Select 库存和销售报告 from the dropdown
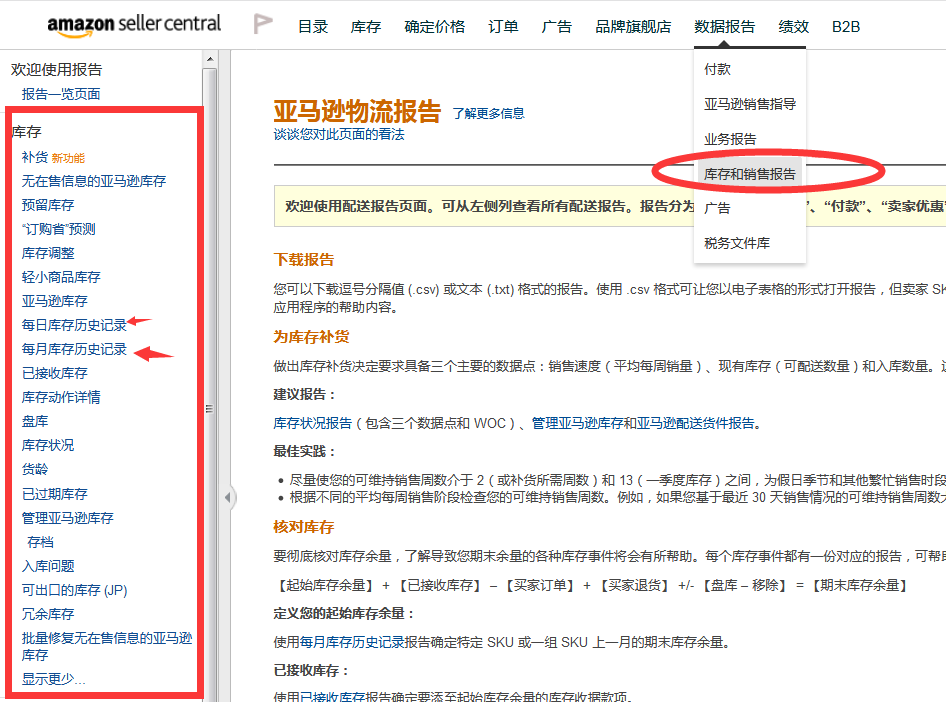 (750, 174)
